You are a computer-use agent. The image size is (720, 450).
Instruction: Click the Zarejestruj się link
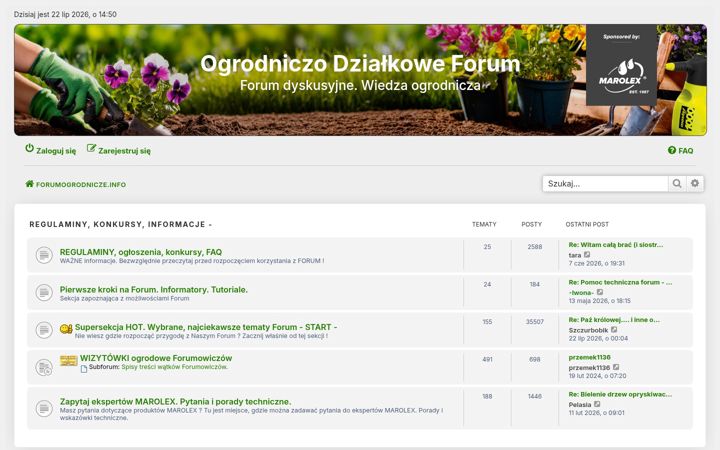coord(124,151)
